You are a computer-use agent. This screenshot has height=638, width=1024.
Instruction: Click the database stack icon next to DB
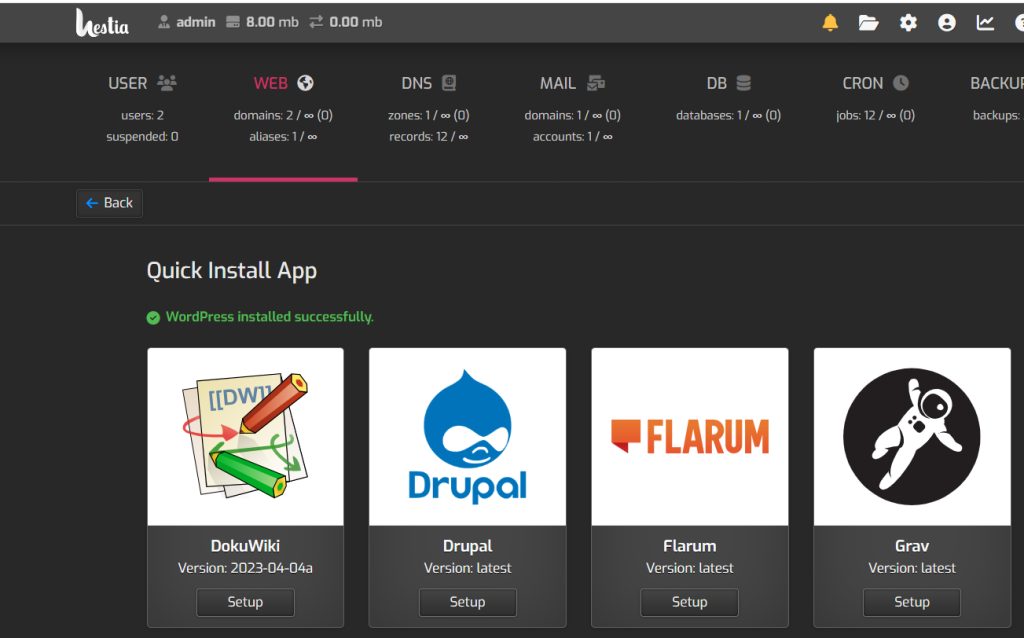743,83
